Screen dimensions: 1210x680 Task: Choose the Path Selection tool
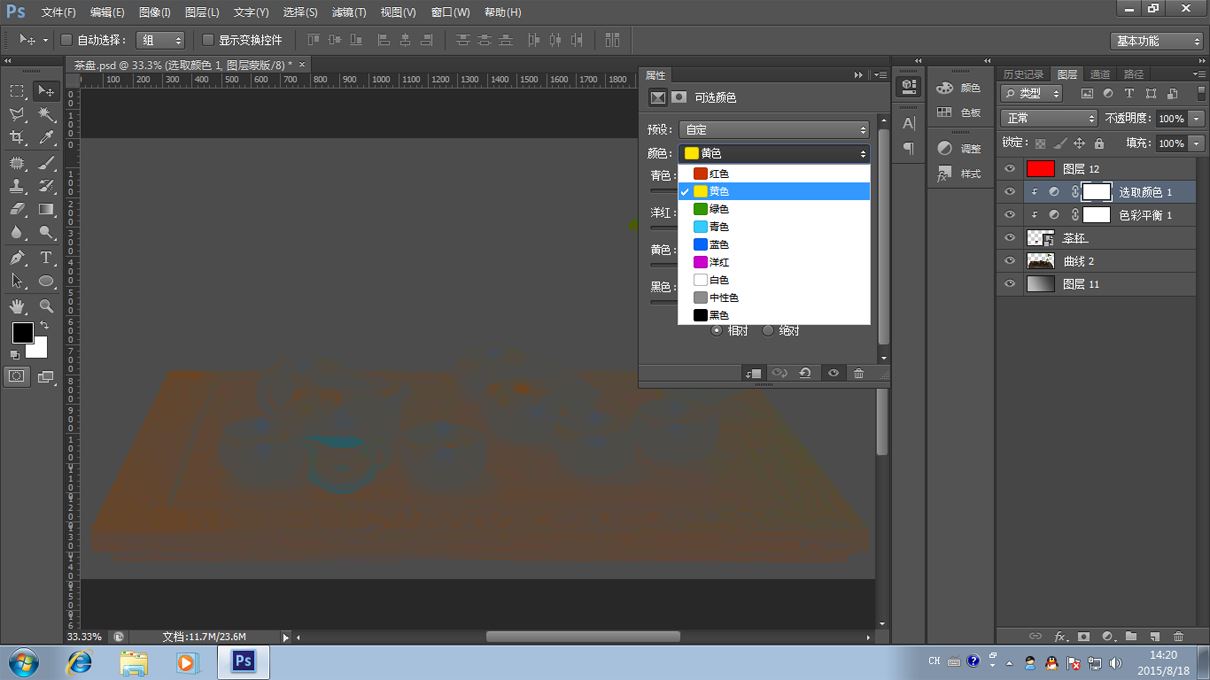17,282
